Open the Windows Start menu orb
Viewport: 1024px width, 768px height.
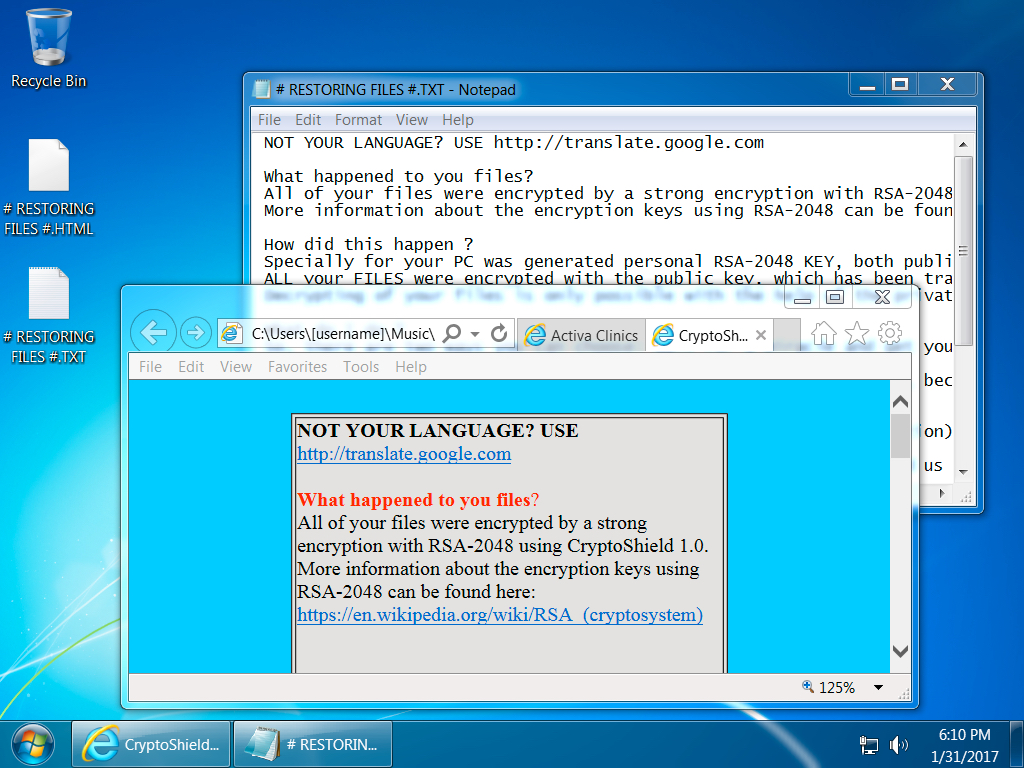(x=33, y=744)
